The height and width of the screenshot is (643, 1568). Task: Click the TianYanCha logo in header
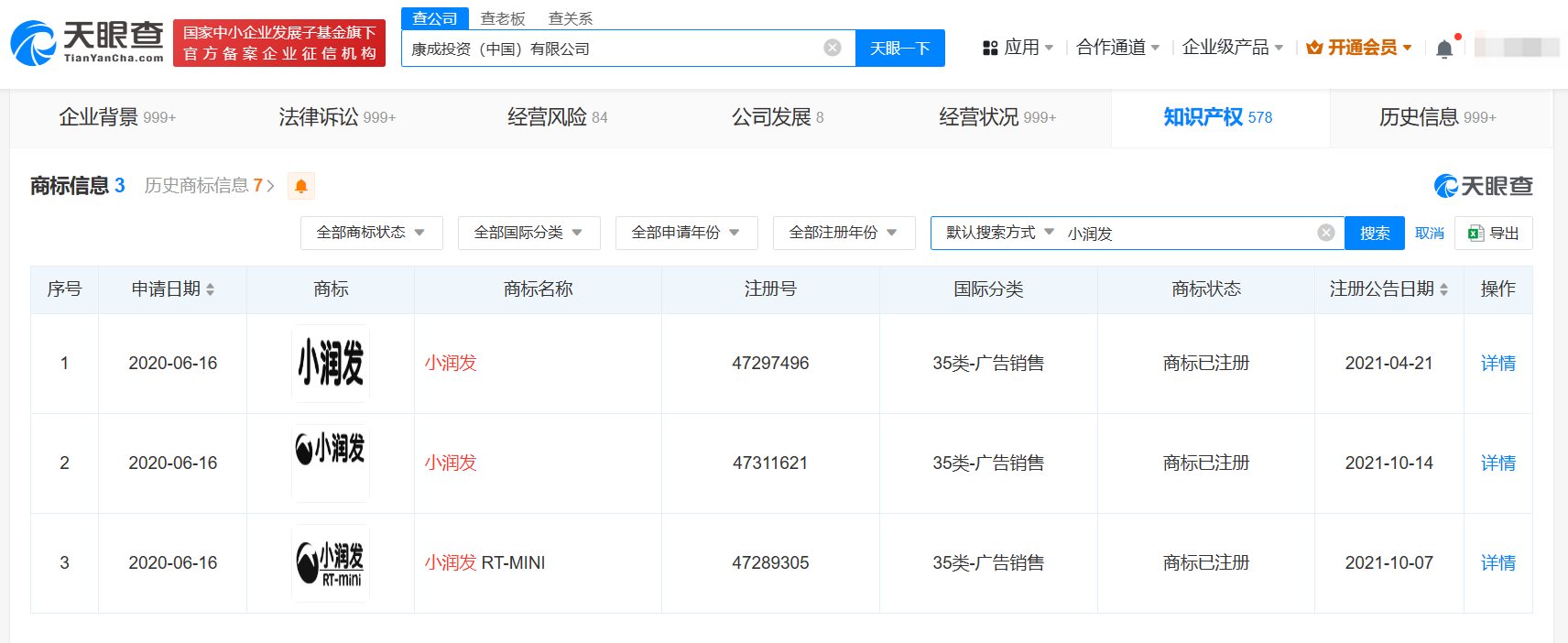pos(87,43)
